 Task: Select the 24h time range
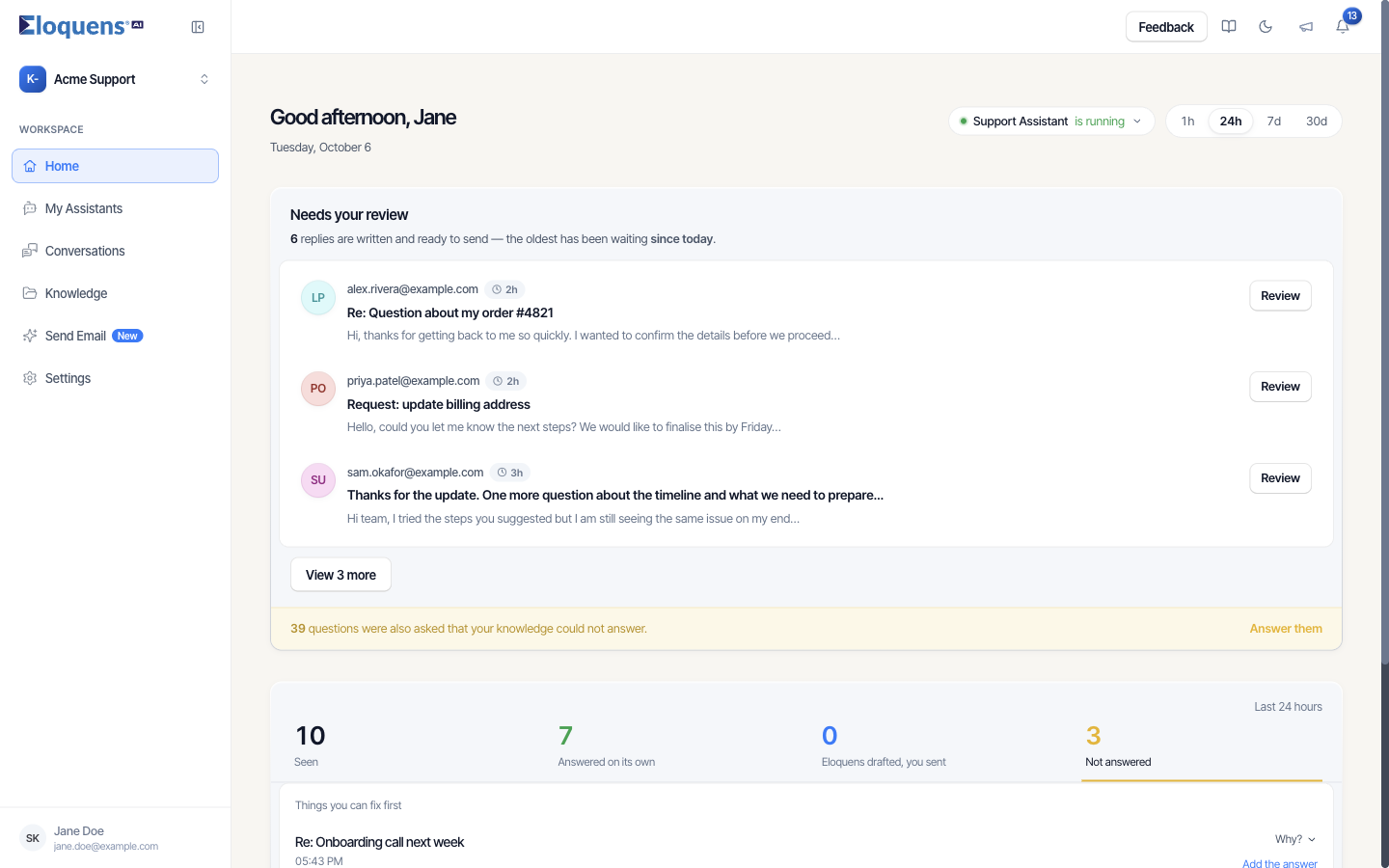click(1231, 122)
